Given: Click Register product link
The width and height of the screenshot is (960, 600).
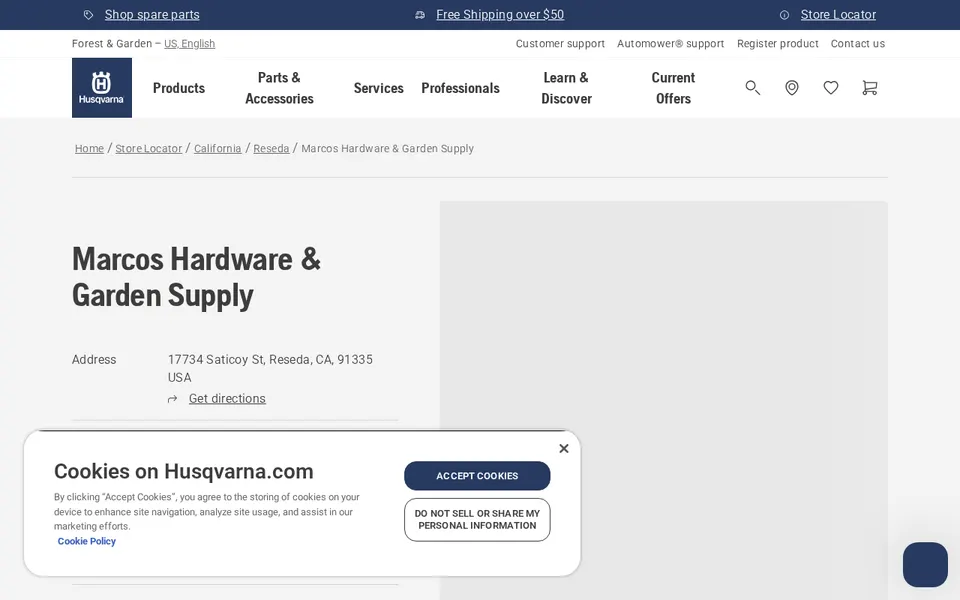Looking at the screenshot, I should coord(778,43).
